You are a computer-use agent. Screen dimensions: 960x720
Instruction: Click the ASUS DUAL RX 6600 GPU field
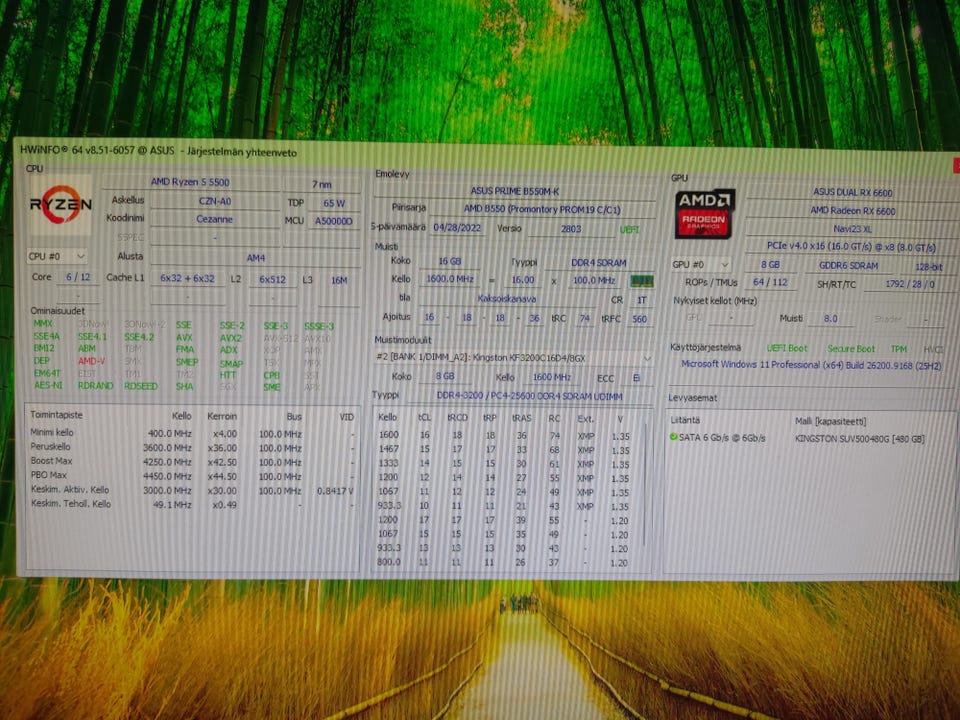point(852,192)
